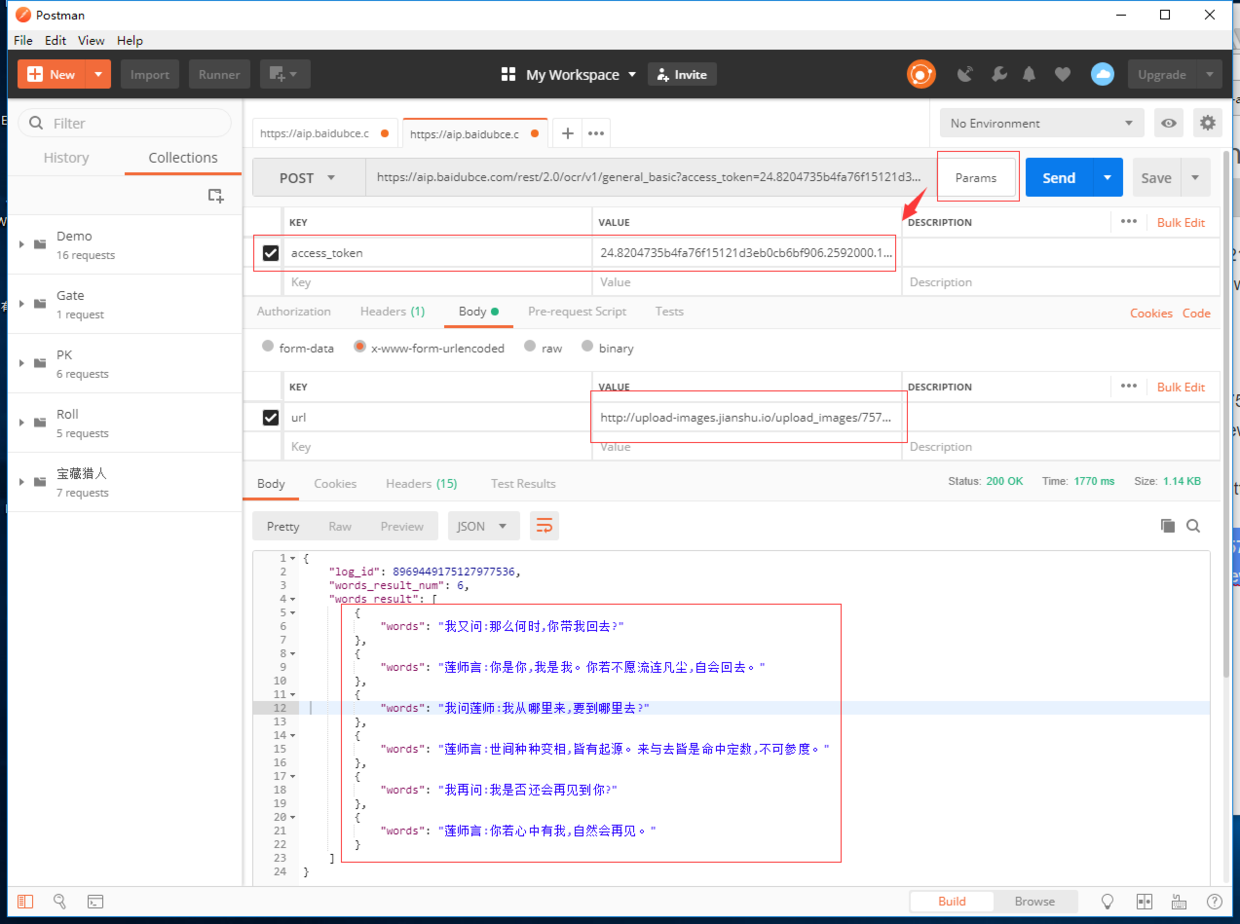Viewport: 1240px width, 924px height.
Task: Open the No Environment dropdown
Action: click(1042, 123)
